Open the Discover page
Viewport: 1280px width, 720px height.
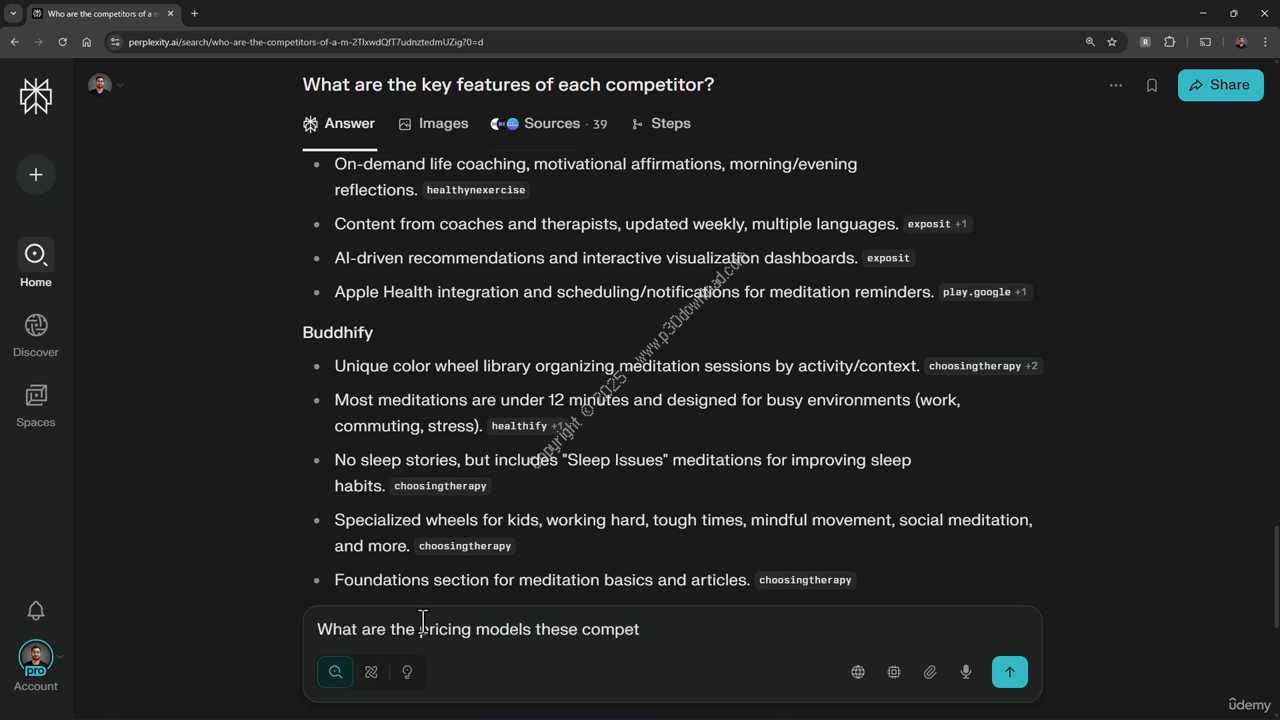click(36, 335)
